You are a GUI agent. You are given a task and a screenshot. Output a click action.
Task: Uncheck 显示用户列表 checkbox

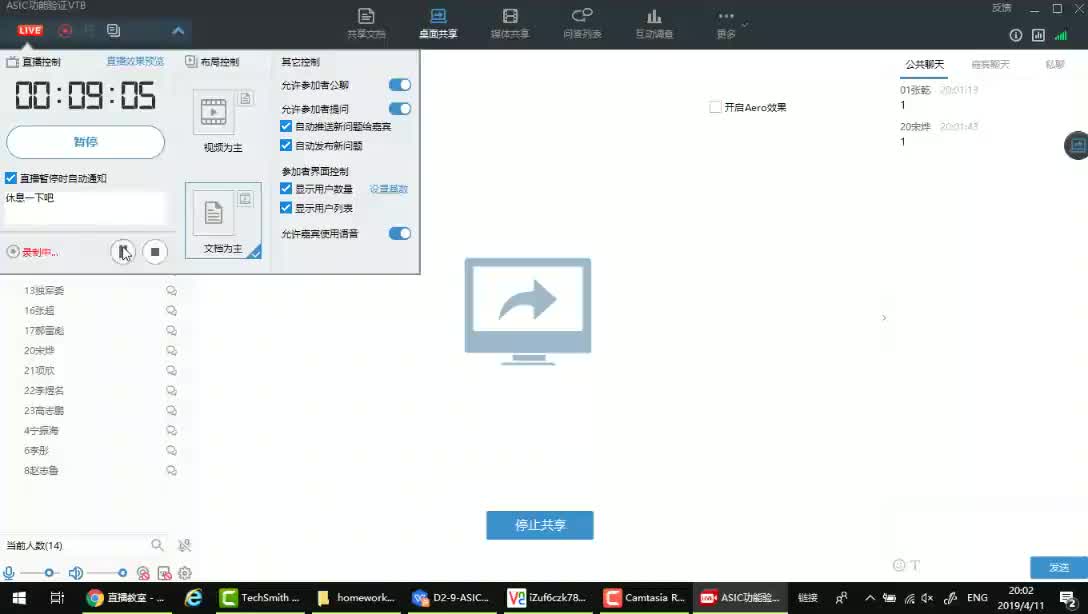pos(286,208)
